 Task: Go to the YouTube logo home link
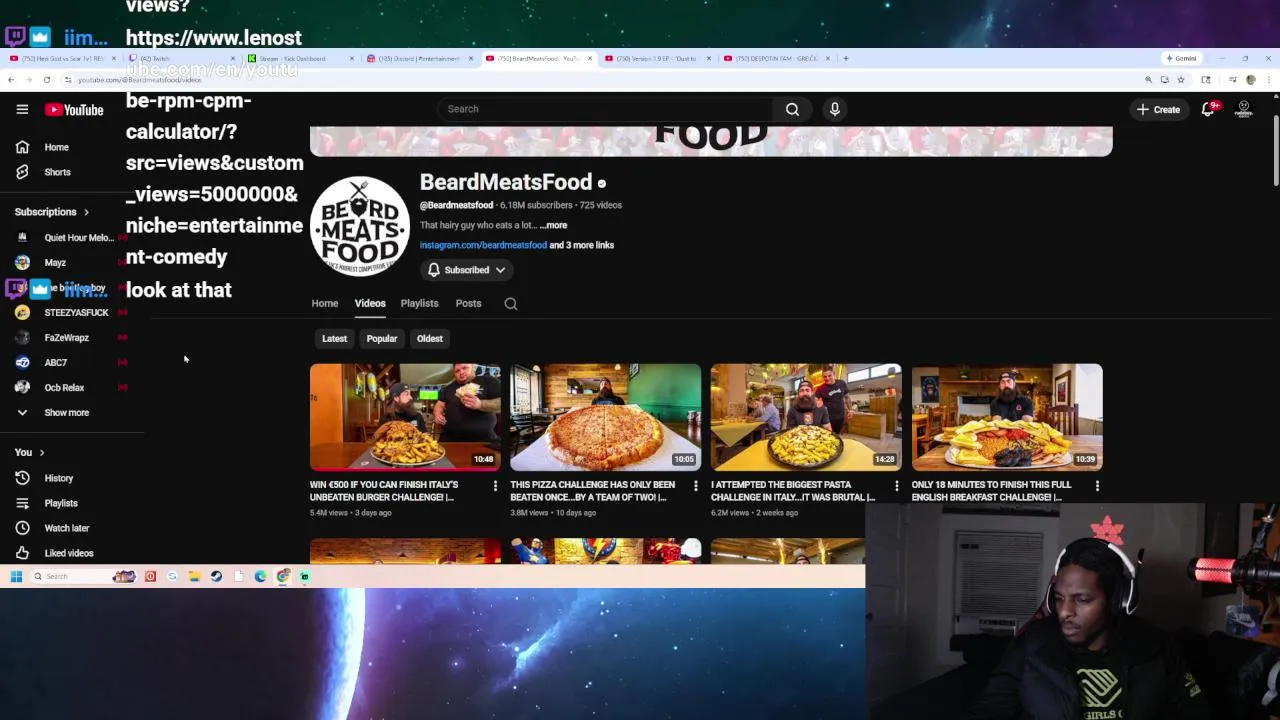(74, 109)
